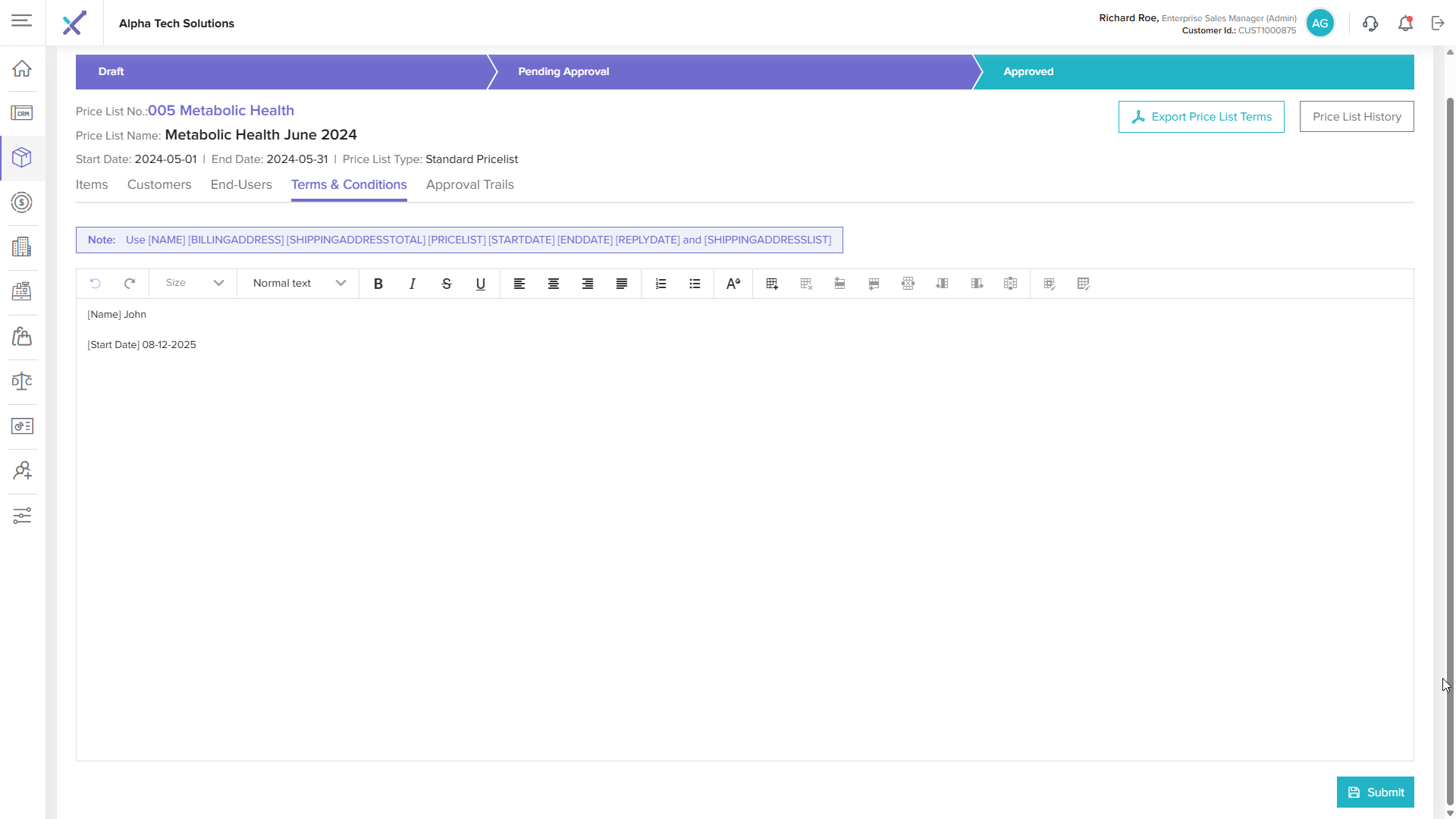
Task: Expand the Normal text format dropdown
Action: click(299, 283)
